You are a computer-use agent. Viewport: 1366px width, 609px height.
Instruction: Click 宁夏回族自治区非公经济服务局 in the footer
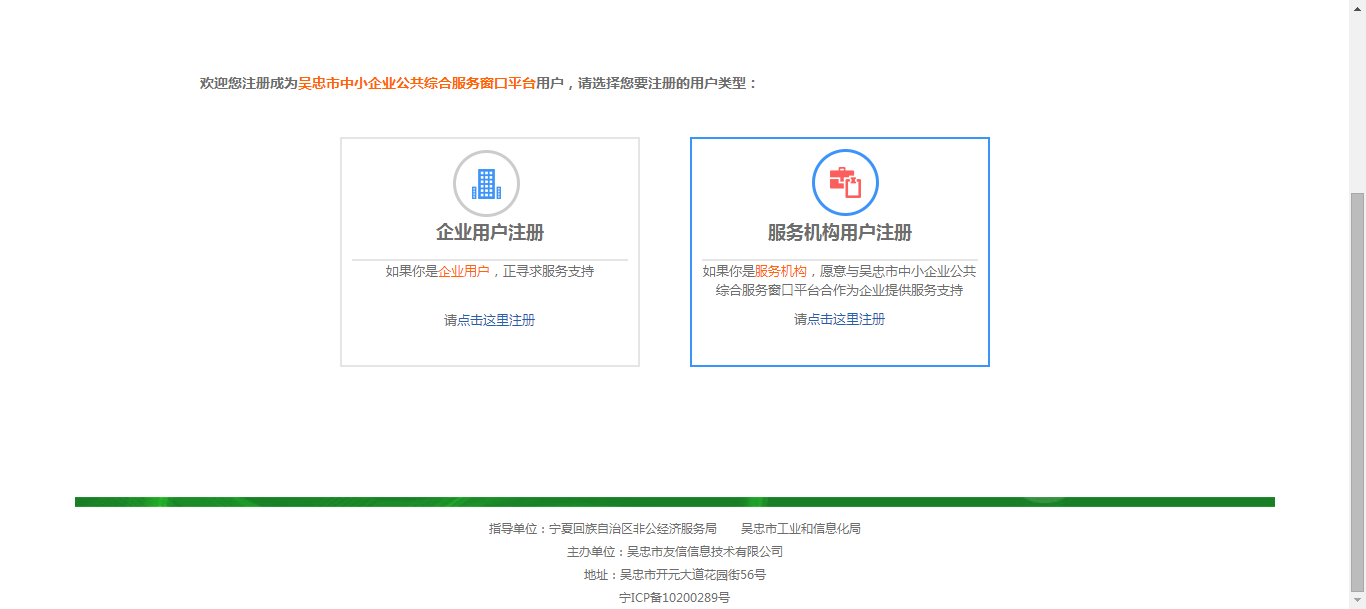[633, 528]
